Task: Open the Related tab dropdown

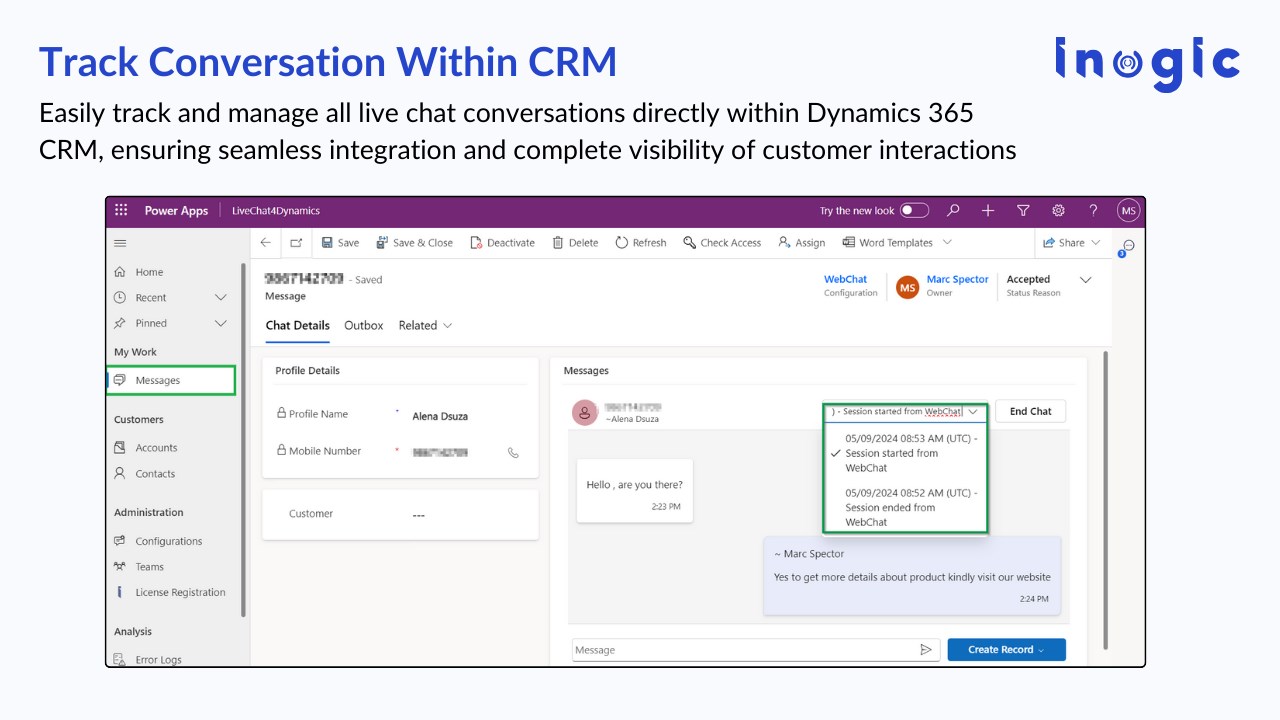Action: tap(425, 325)
